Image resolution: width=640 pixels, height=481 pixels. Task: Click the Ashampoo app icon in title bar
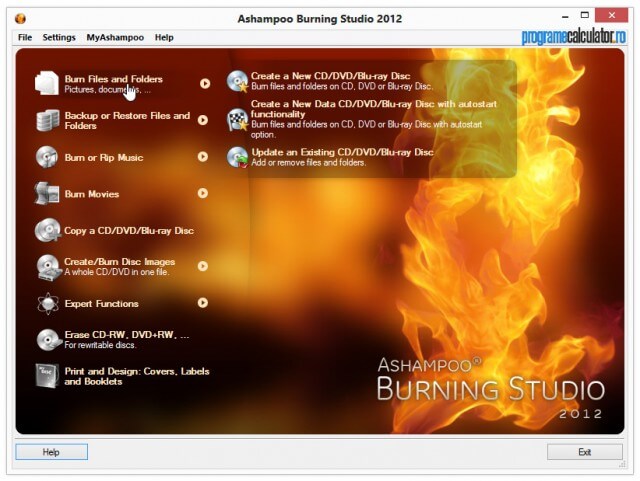pyautogui.click(x=20, y=18)
